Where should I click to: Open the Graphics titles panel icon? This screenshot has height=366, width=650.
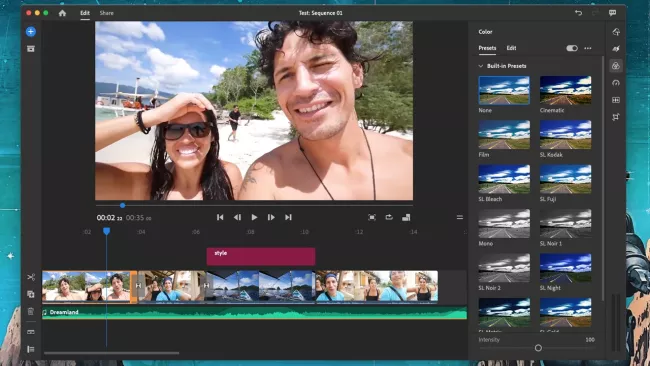point(616,32)
